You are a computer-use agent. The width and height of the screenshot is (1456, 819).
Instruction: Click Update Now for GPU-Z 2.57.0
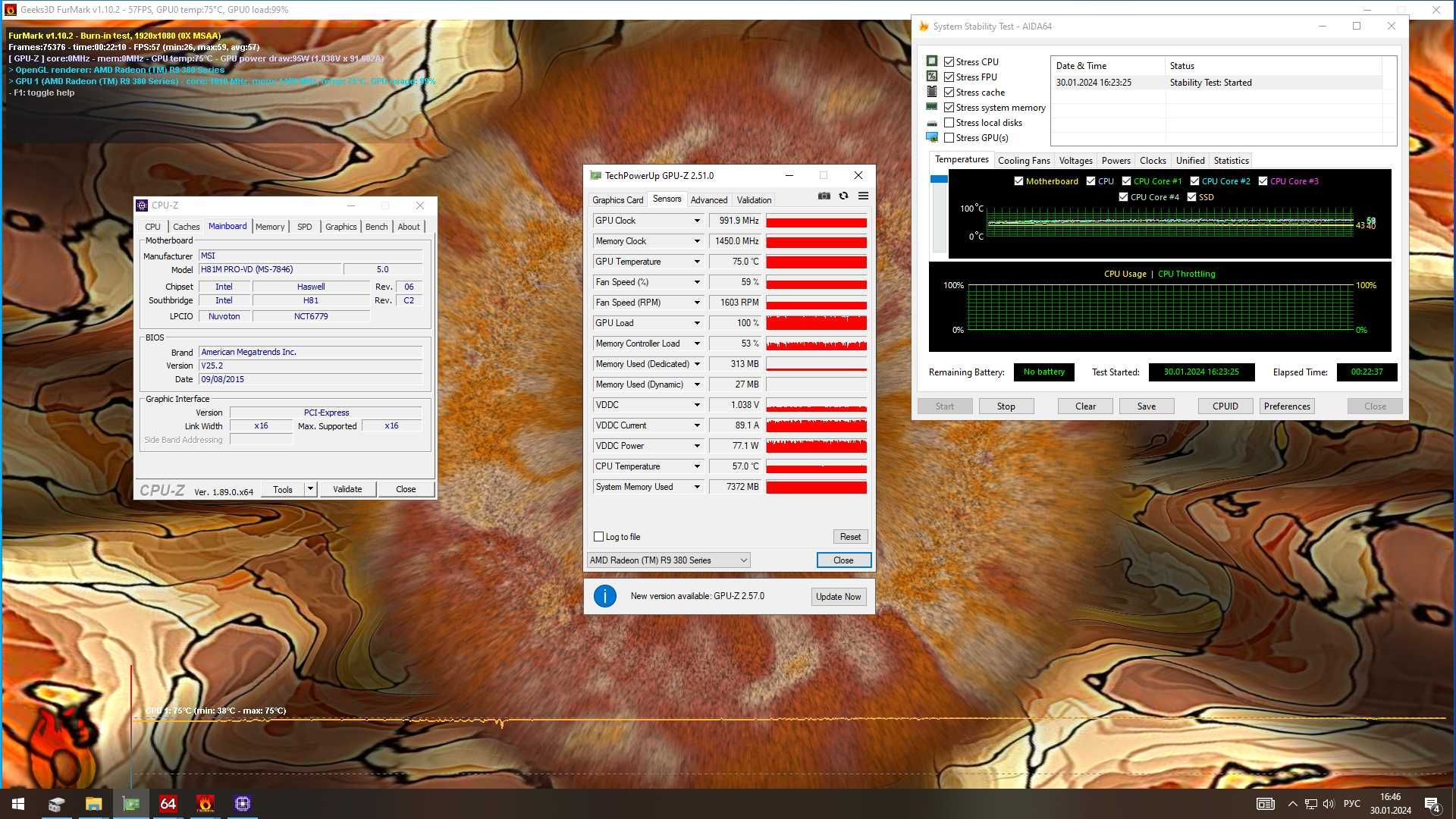pyautogui.click(x=838, y=596)
